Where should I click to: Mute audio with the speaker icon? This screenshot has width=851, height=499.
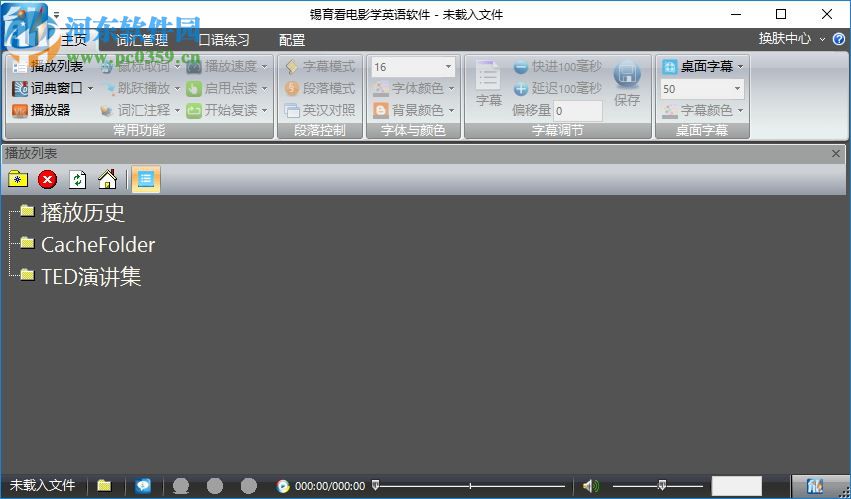591,485
